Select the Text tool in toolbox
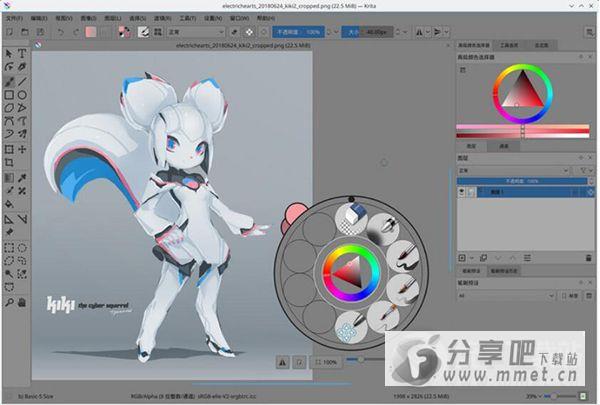Viewport: 600px width, 405px height. [22, 54]
